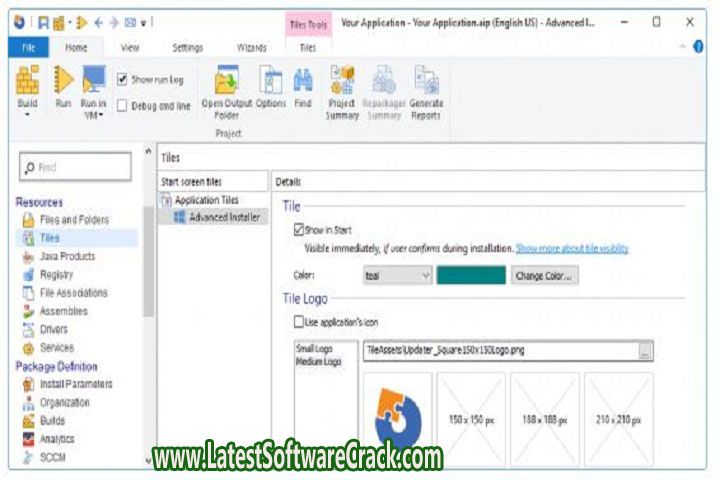
Task: Select the Advanced Installer tile entry
Action: tap(224, 217)
